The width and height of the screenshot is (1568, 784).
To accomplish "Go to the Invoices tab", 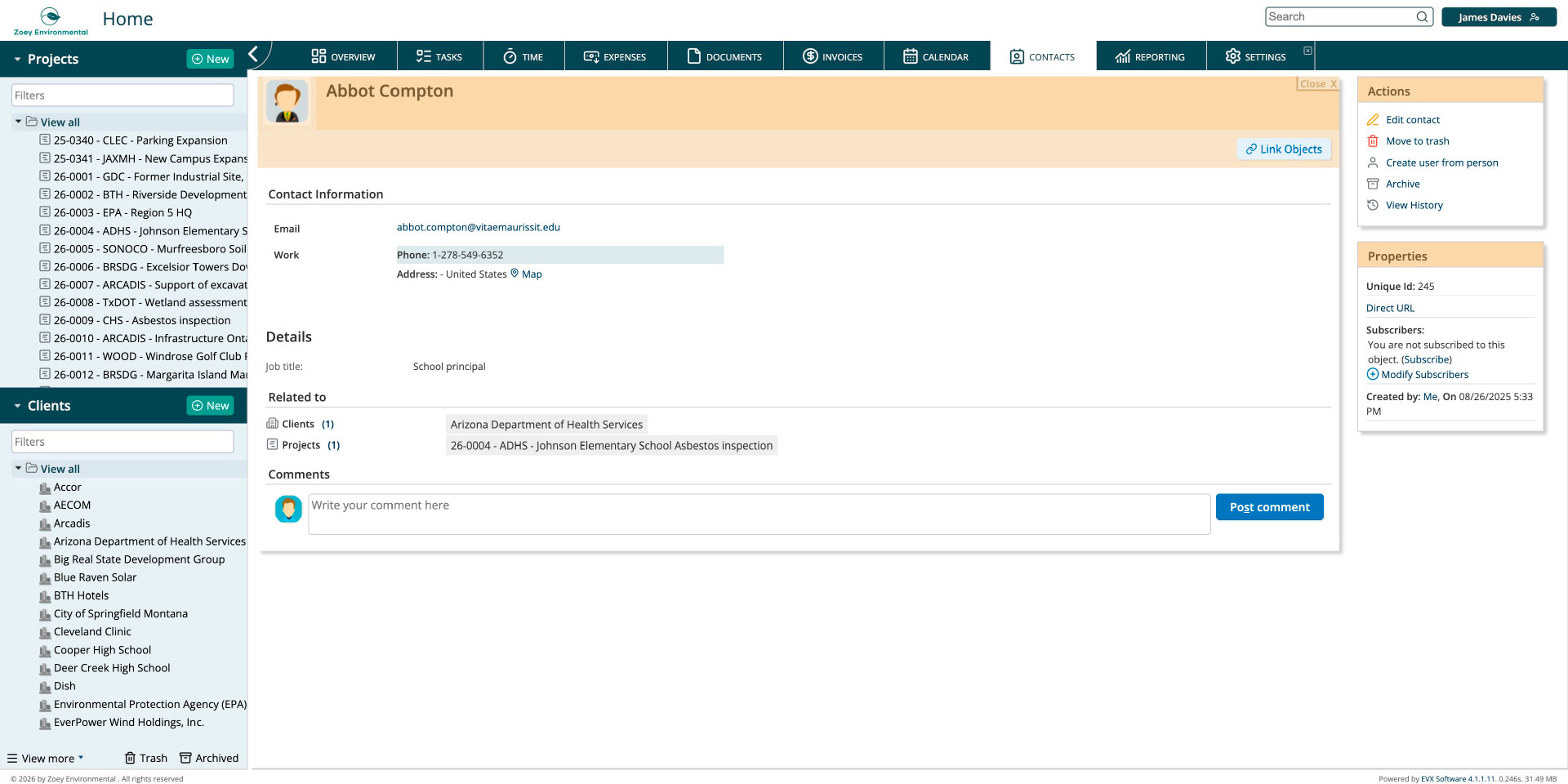I will (x=833, y=56).
